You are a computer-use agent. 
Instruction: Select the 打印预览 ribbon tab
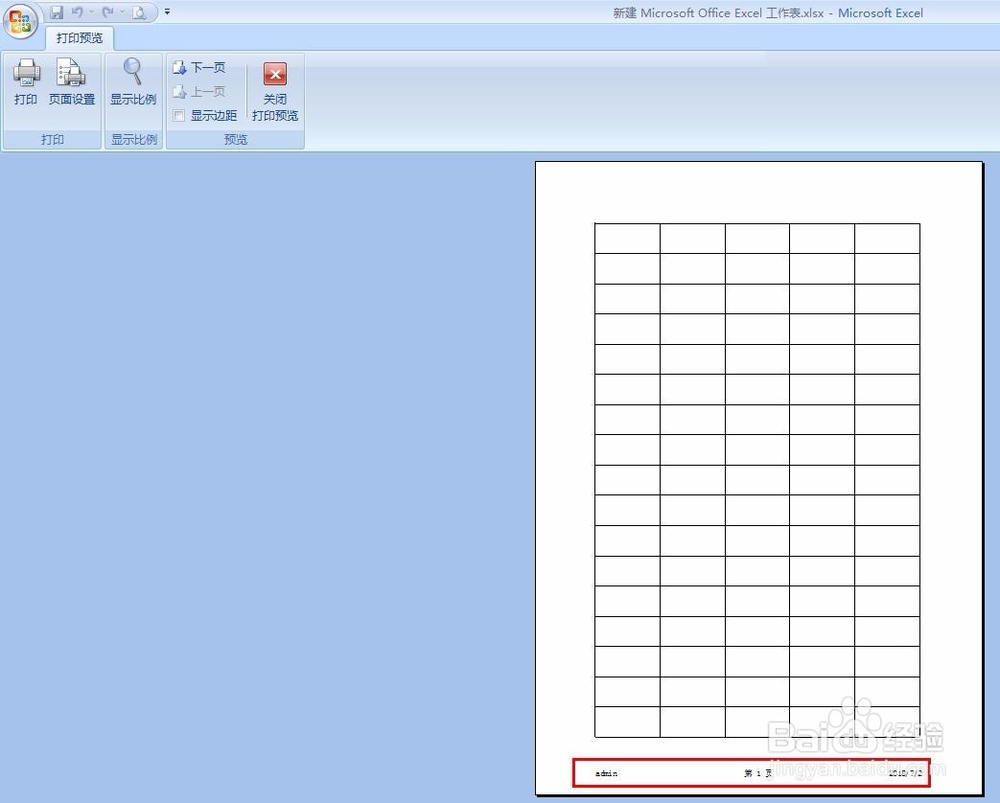tap(79, 38)
